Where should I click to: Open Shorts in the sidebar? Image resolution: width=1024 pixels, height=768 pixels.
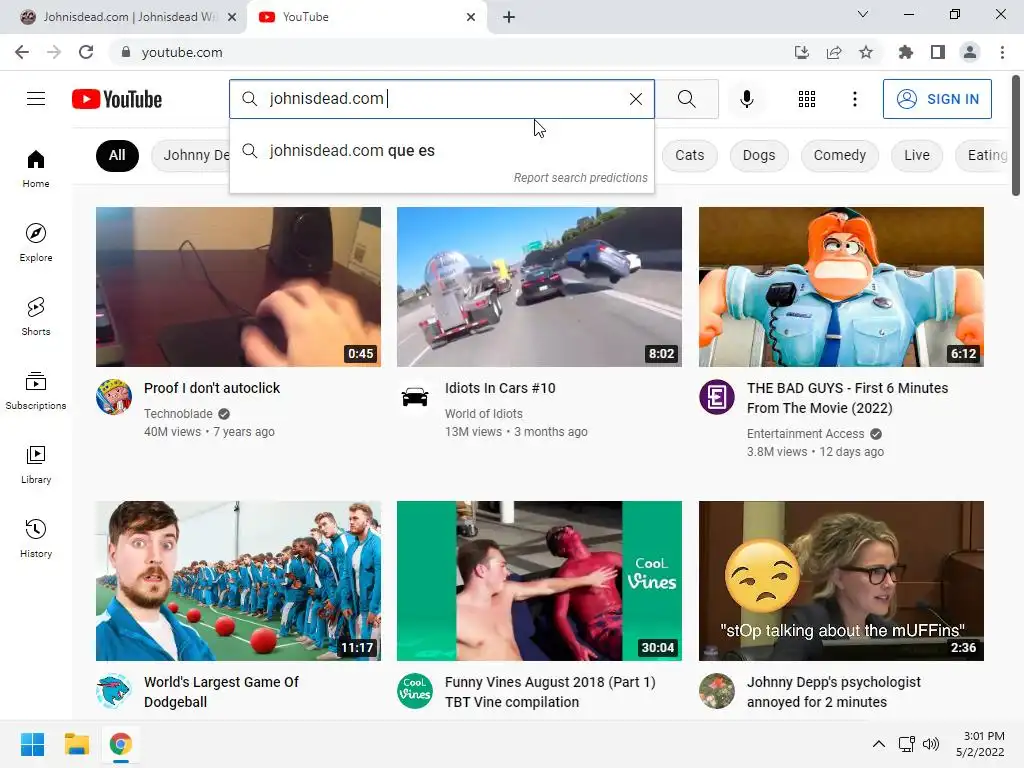point(36,317)
